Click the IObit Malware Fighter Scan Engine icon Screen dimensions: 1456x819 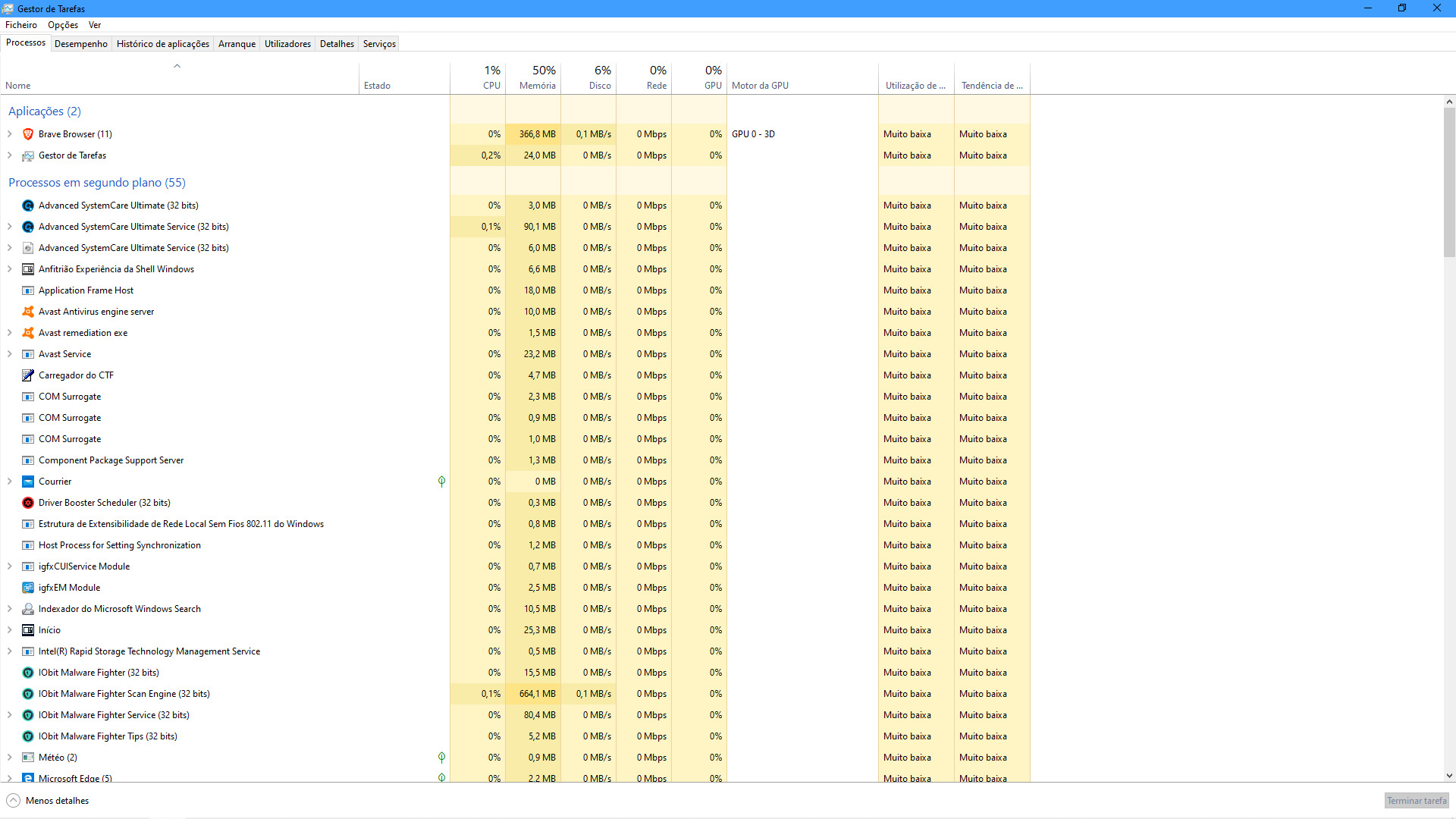tap(28, 694)
